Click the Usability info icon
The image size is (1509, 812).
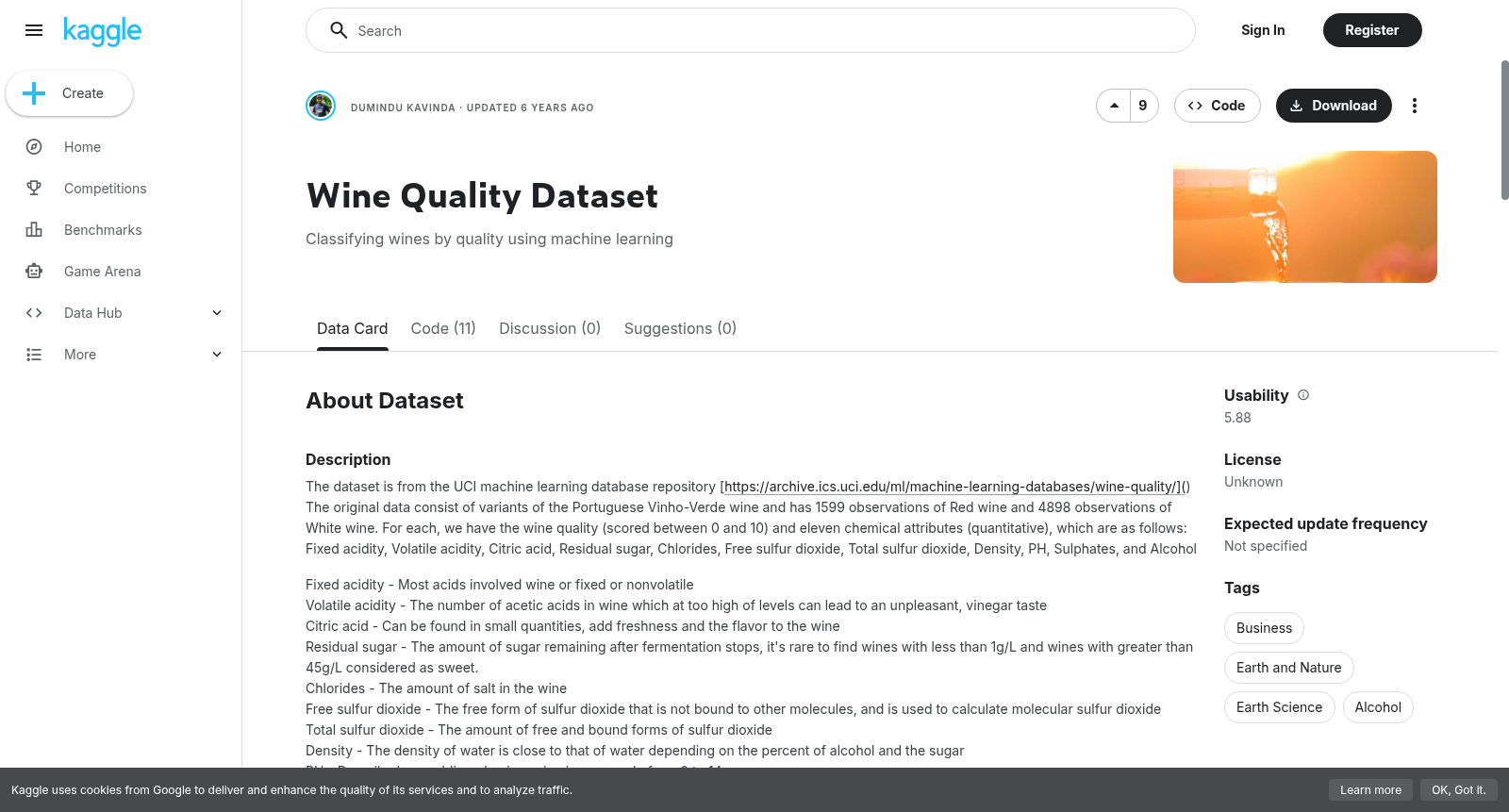[x=1303, y=395]
